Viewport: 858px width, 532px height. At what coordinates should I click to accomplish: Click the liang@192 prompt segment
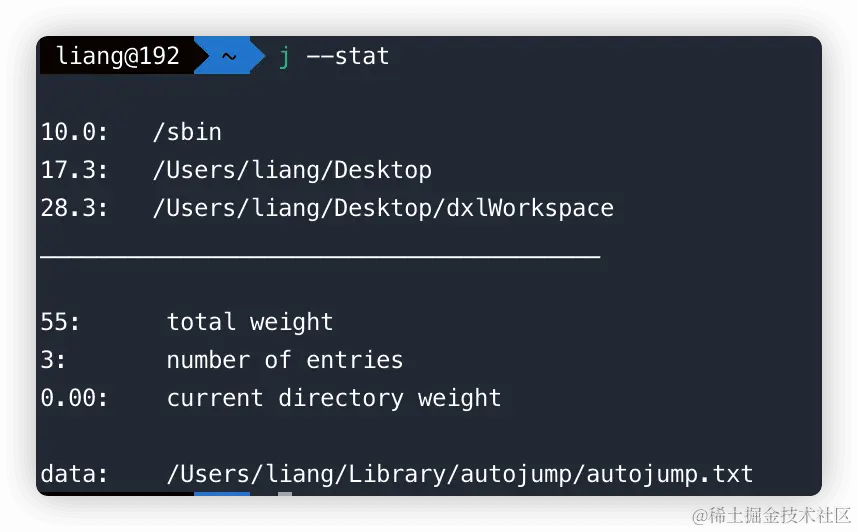pos(118,56)
